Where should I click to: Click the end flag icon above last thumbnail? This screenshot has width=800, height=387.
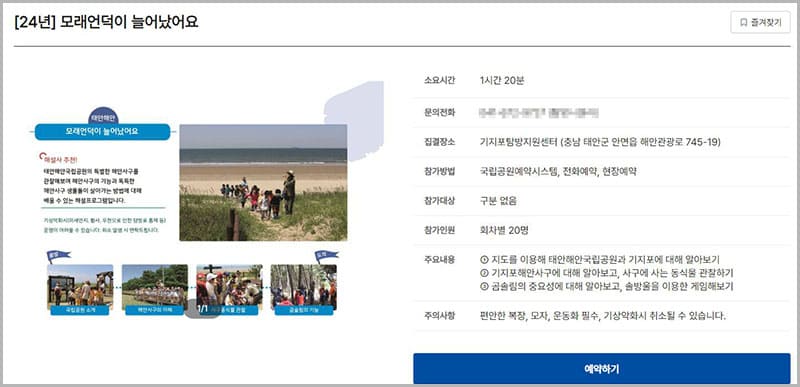click(x=326, y=256)
